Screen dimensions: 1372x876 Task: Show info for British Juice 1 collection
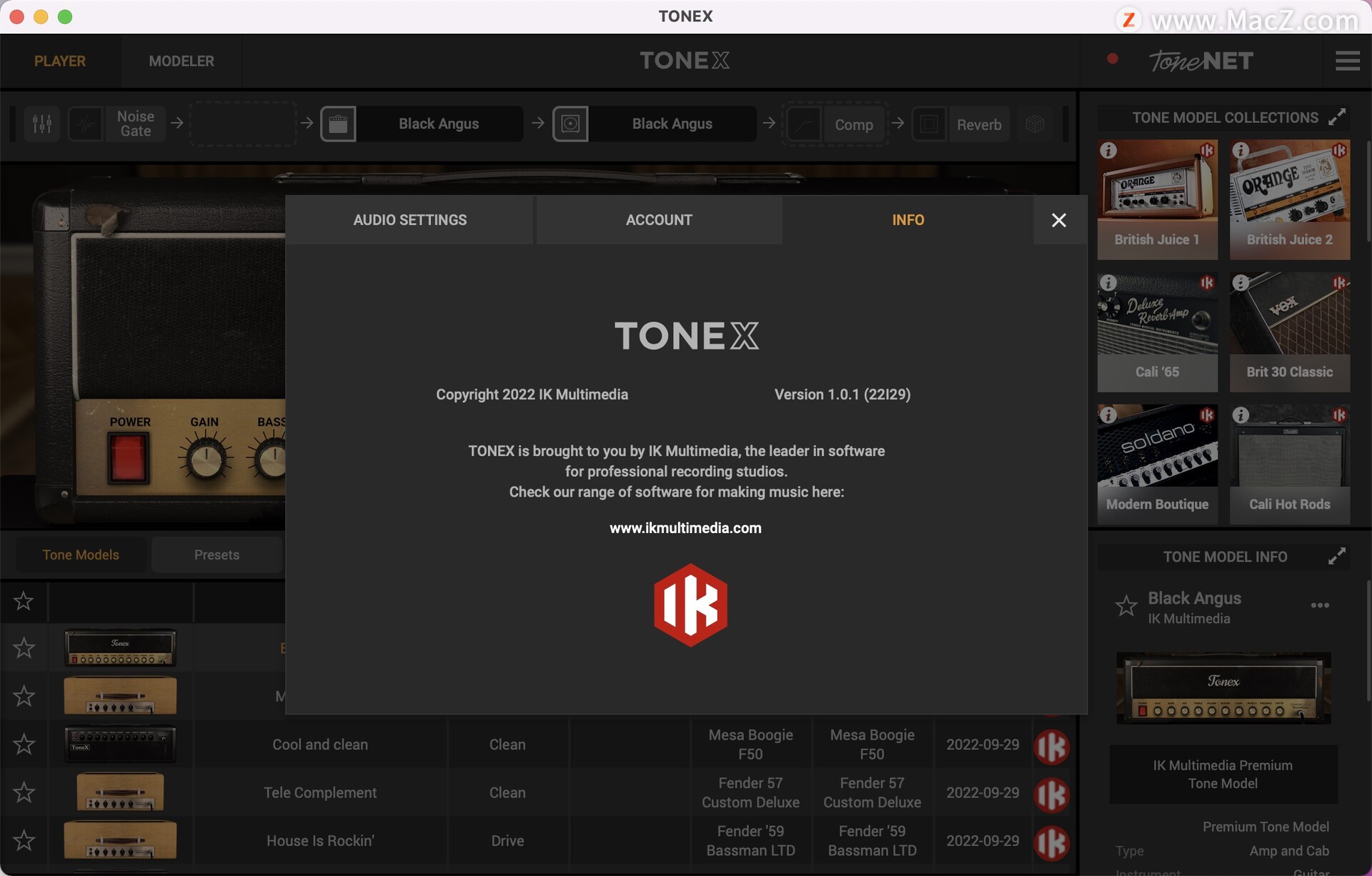(x=1108, y=151)
